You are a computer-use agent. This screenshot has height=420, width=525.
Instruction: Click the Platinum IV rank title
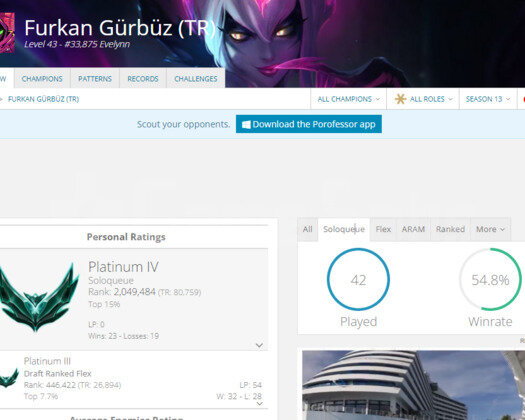pyautogui.click(x=123, y=267)
